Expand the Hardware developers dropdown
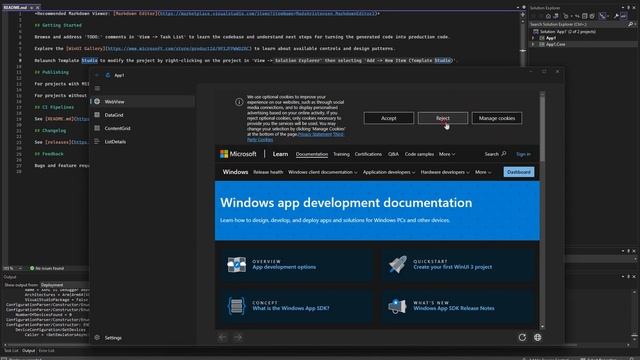Screen dimensions: 640x360 coord(445,172)
